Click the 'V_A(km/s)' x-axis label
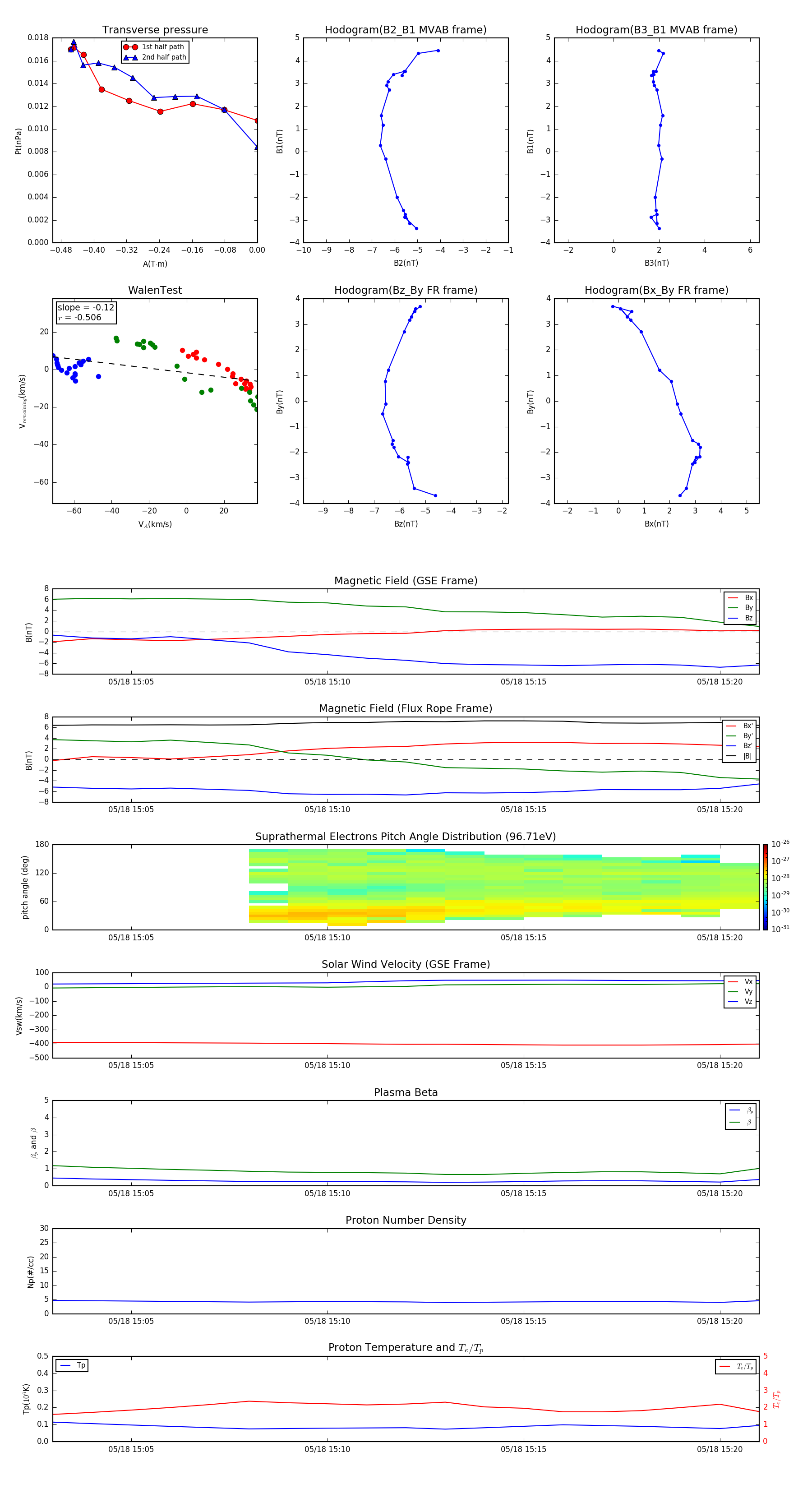The width and height of the screenshot is (812, 1489). point(155,524)
